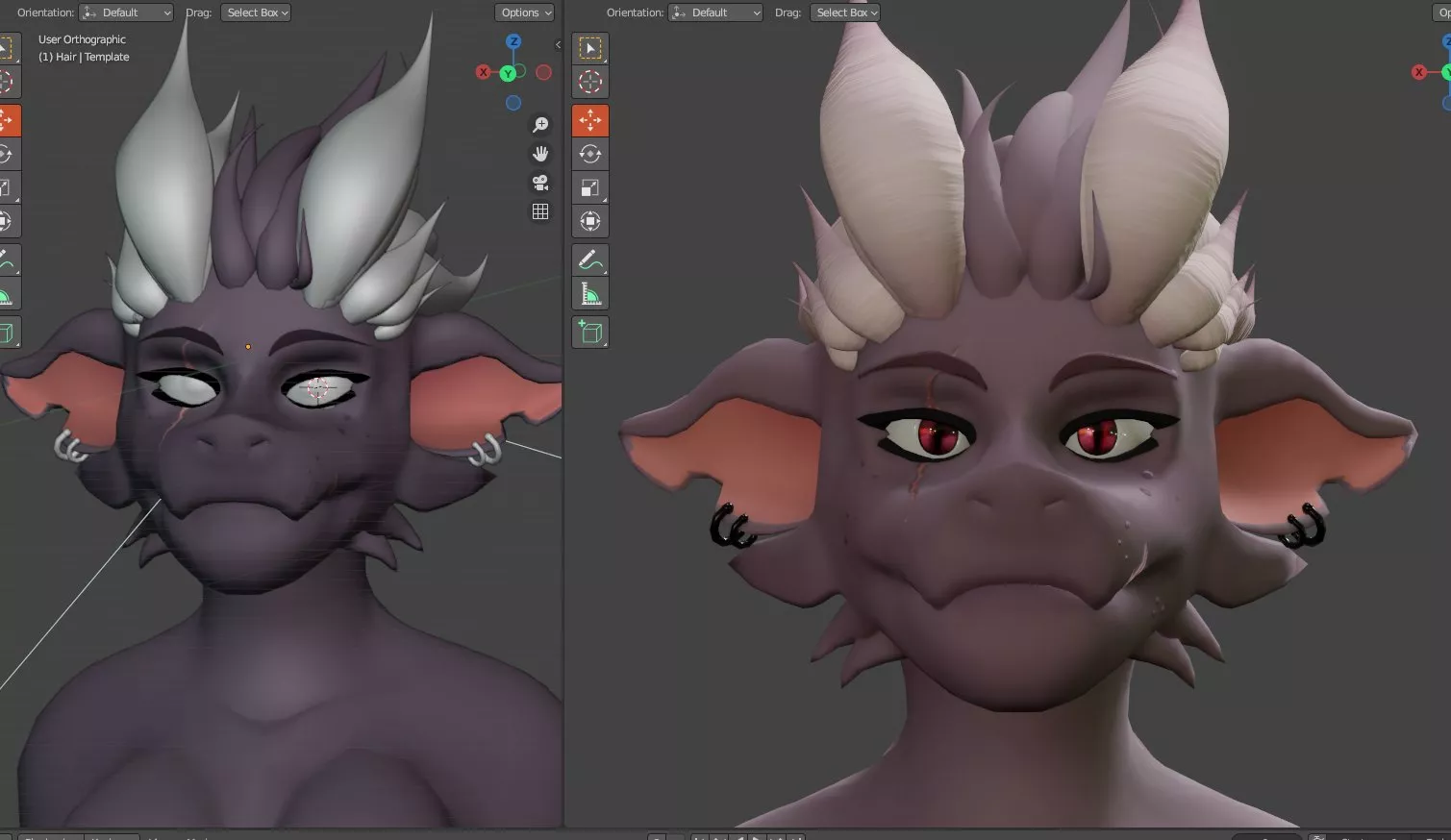Toggle orthographic projection with the grid icon
Screen dimensions: 1451x840
tap(540, 211)
